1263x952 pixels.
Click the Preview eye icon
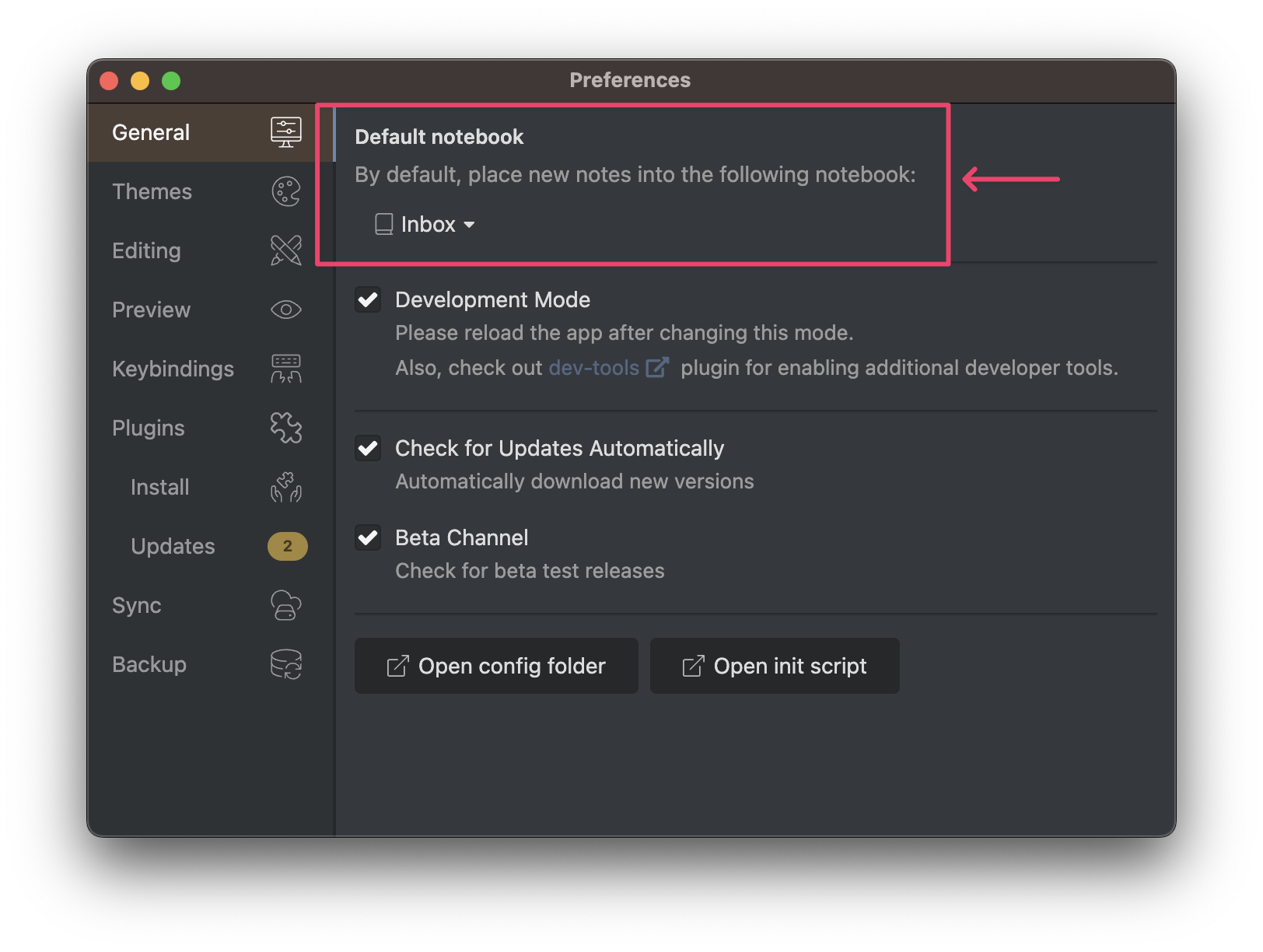285,310
